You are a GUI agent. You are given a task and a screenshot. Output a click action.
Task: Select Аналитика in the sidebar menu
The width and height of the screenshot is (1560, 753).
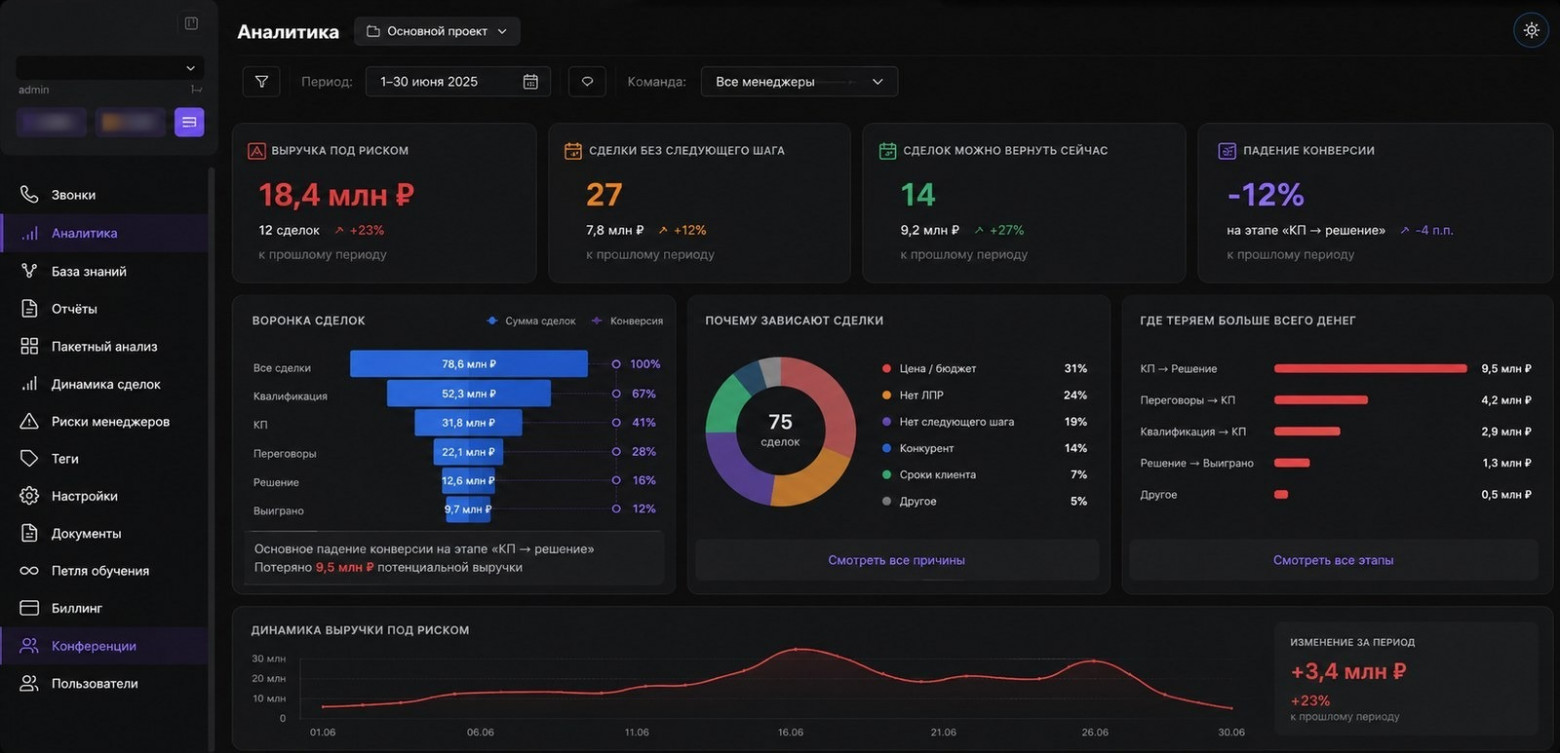pos(104,233)
